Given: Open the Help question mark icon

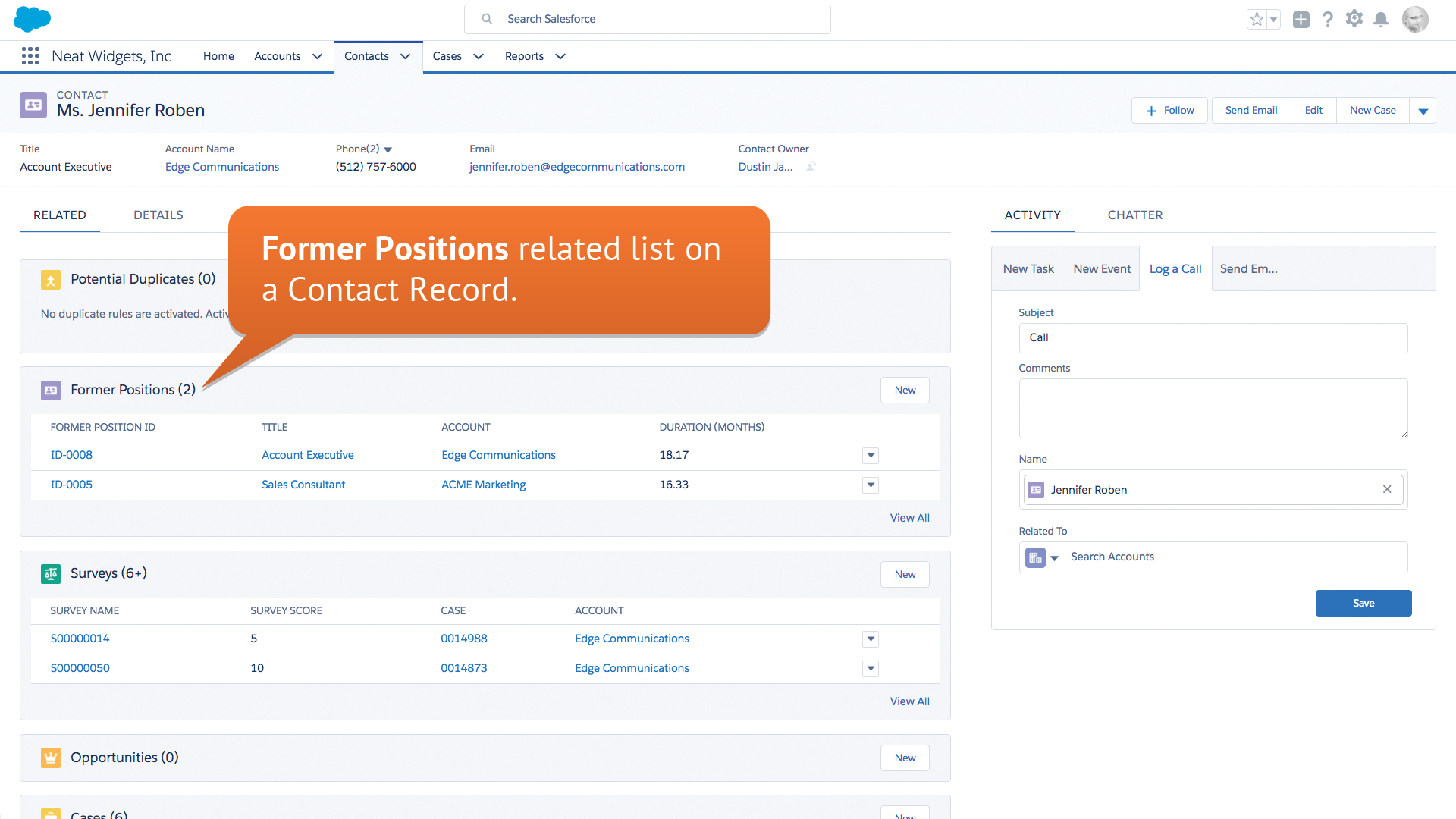Looking at the screenshot, I should tap(1328, 20).
